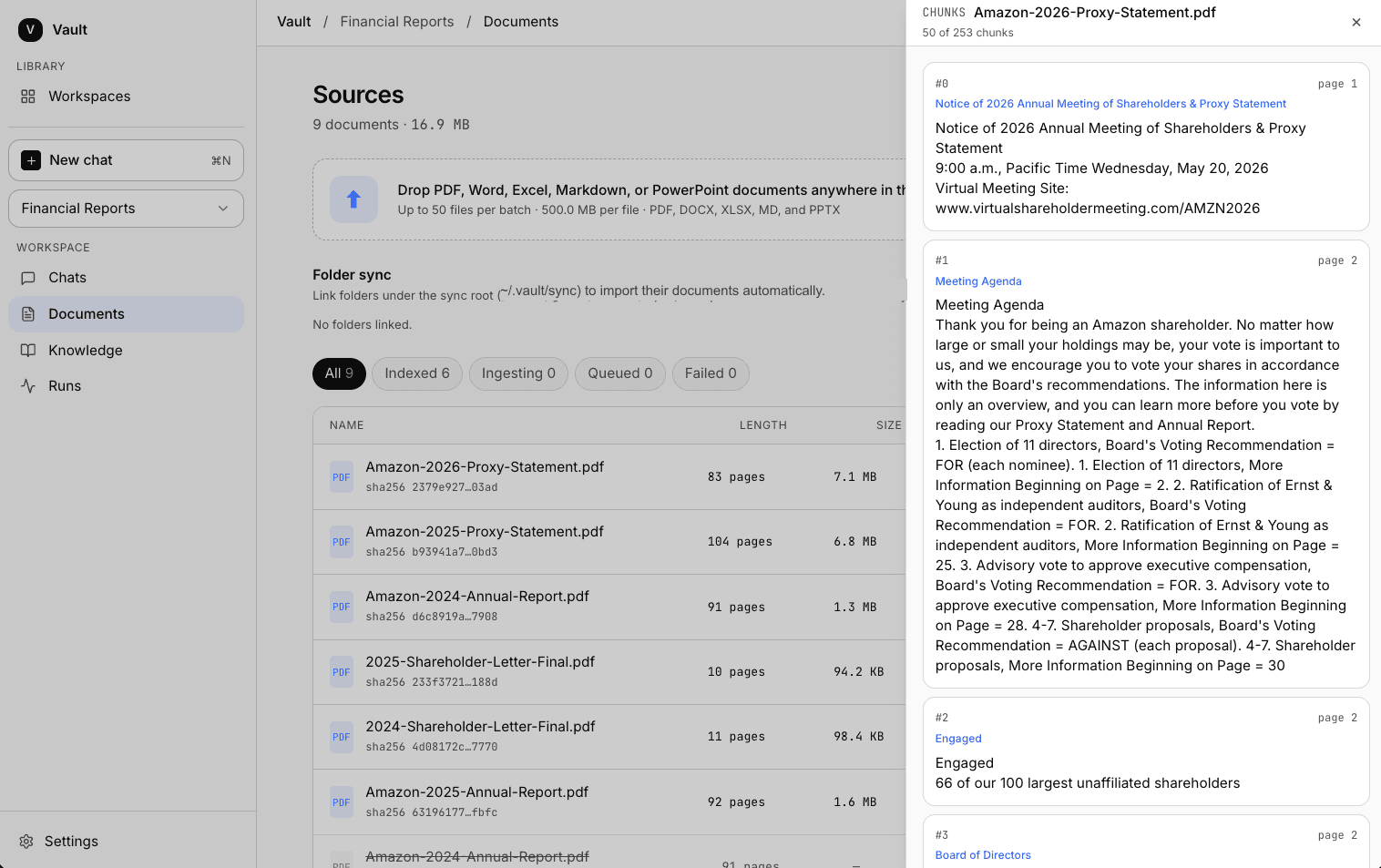Select 2025-Shareholder-Letter-Final.pdf file name
This screenshot has width=1381, height=868.
480,662
